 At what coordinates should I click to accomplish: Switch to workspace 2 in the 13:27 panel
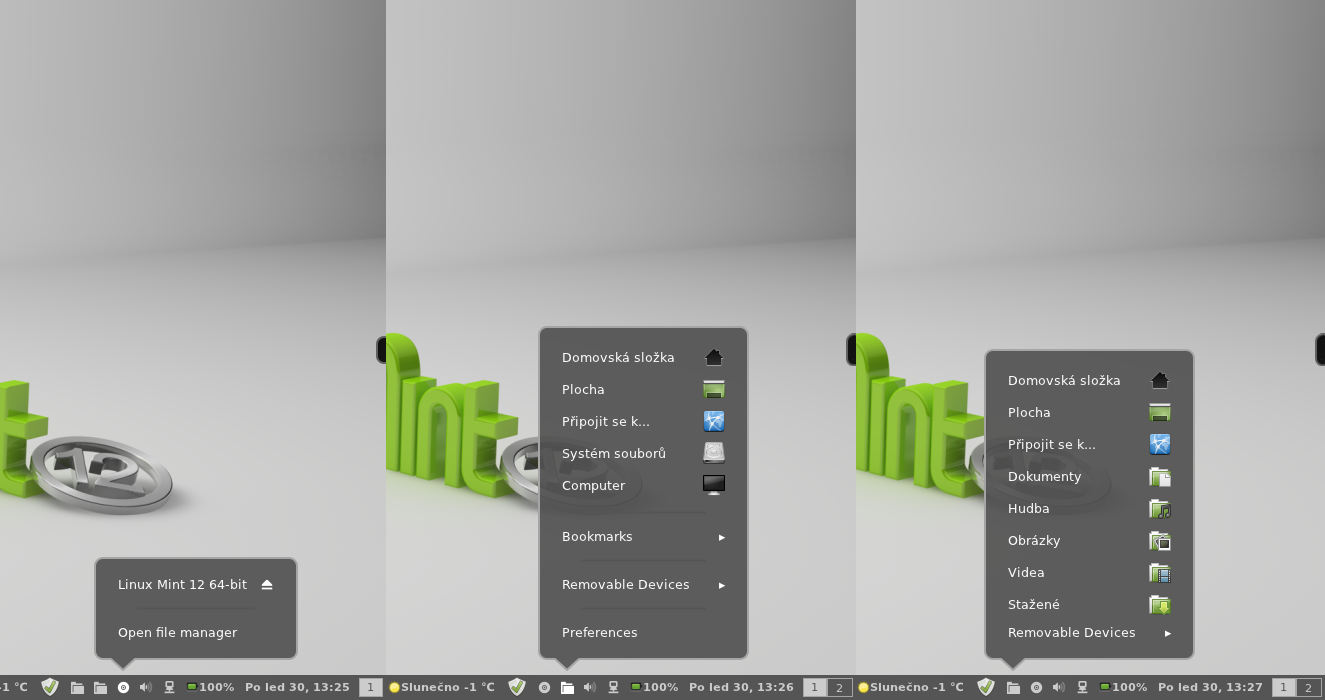1308,687
